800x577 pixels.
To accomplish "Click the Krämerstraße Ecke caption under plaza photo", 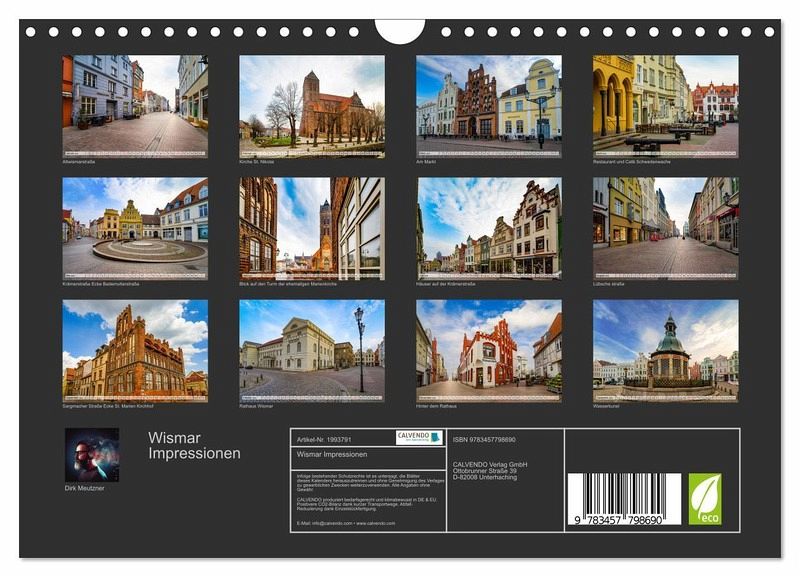I will point(101,284).
